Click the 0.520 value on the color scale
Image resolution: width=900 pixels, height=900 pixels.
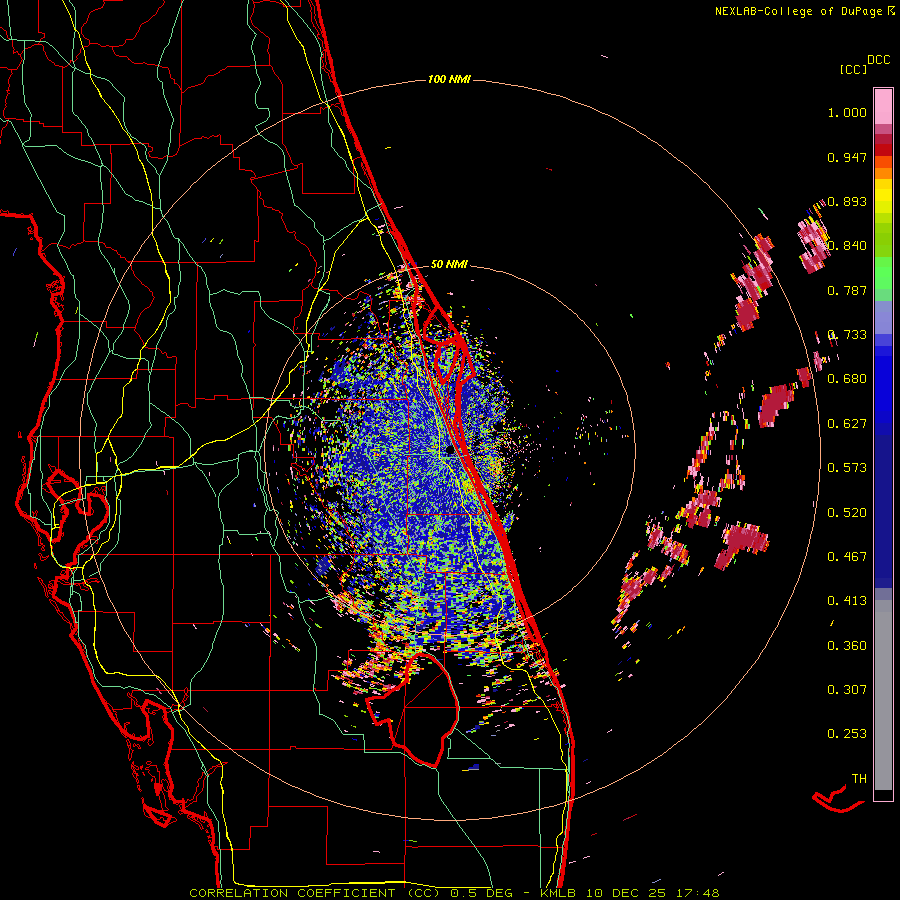[847, 513]
